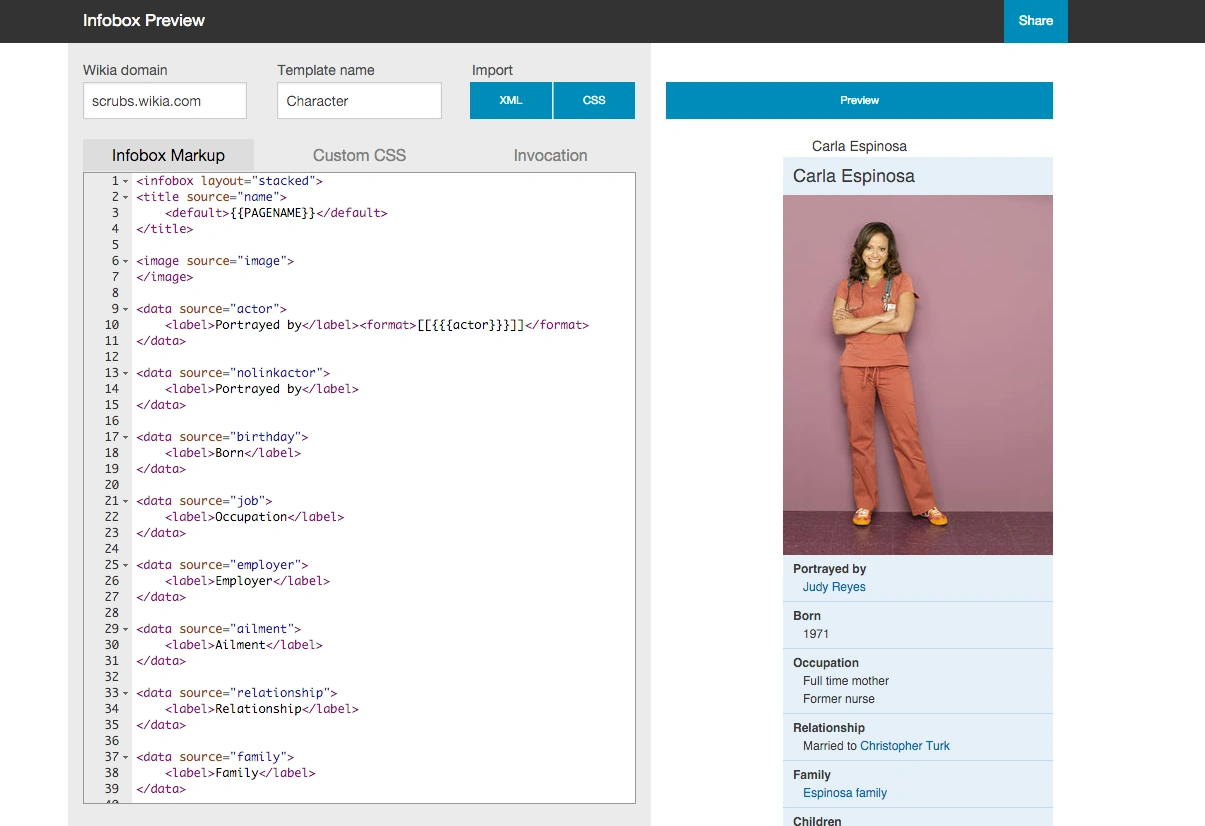
Task: Select the Infobox Markup tab
Action: (168, 156)
